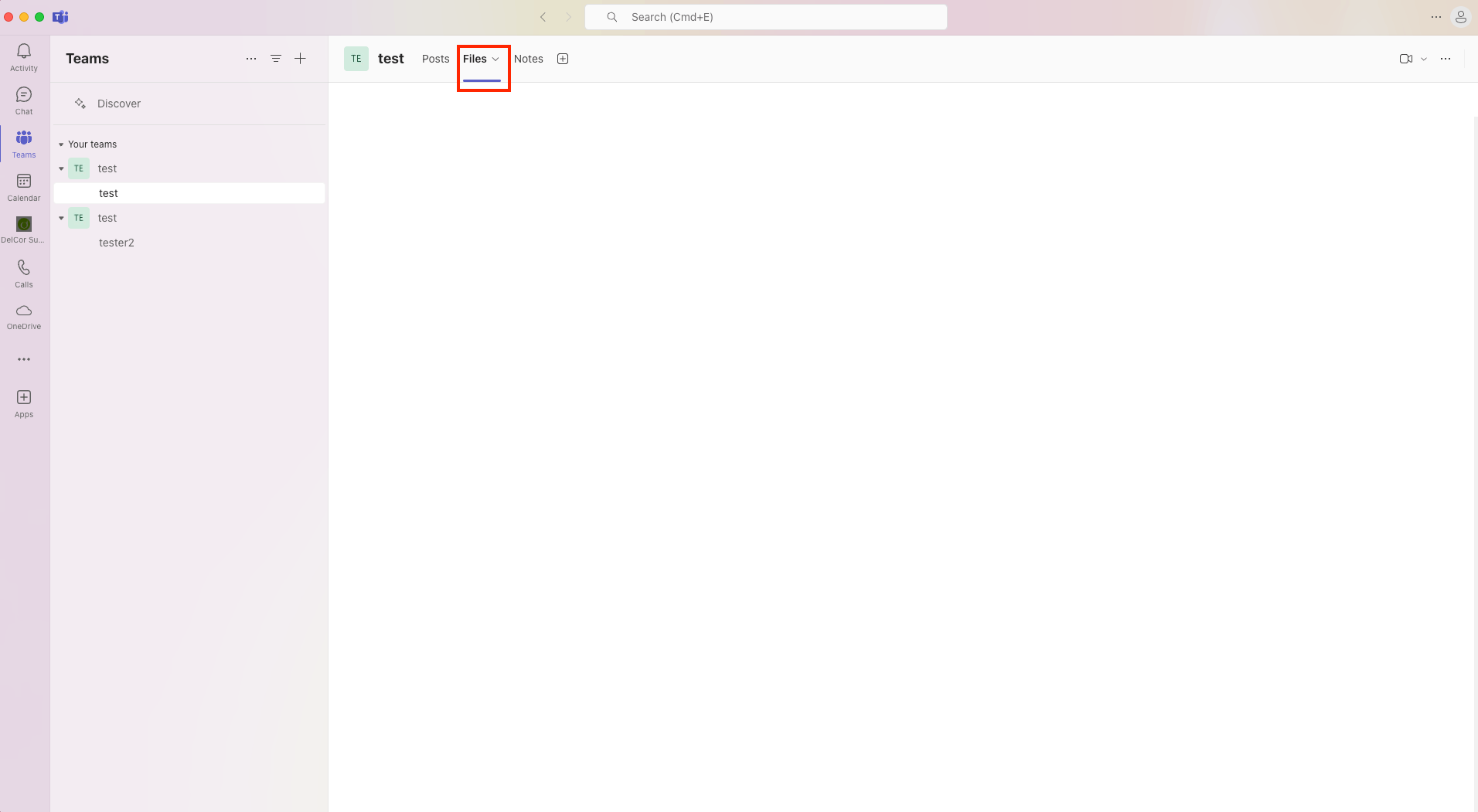Screen dimensions: 1478x812
Task: Switch to the Notes tab
Action: pyautogui.click(x=529, y=59)
